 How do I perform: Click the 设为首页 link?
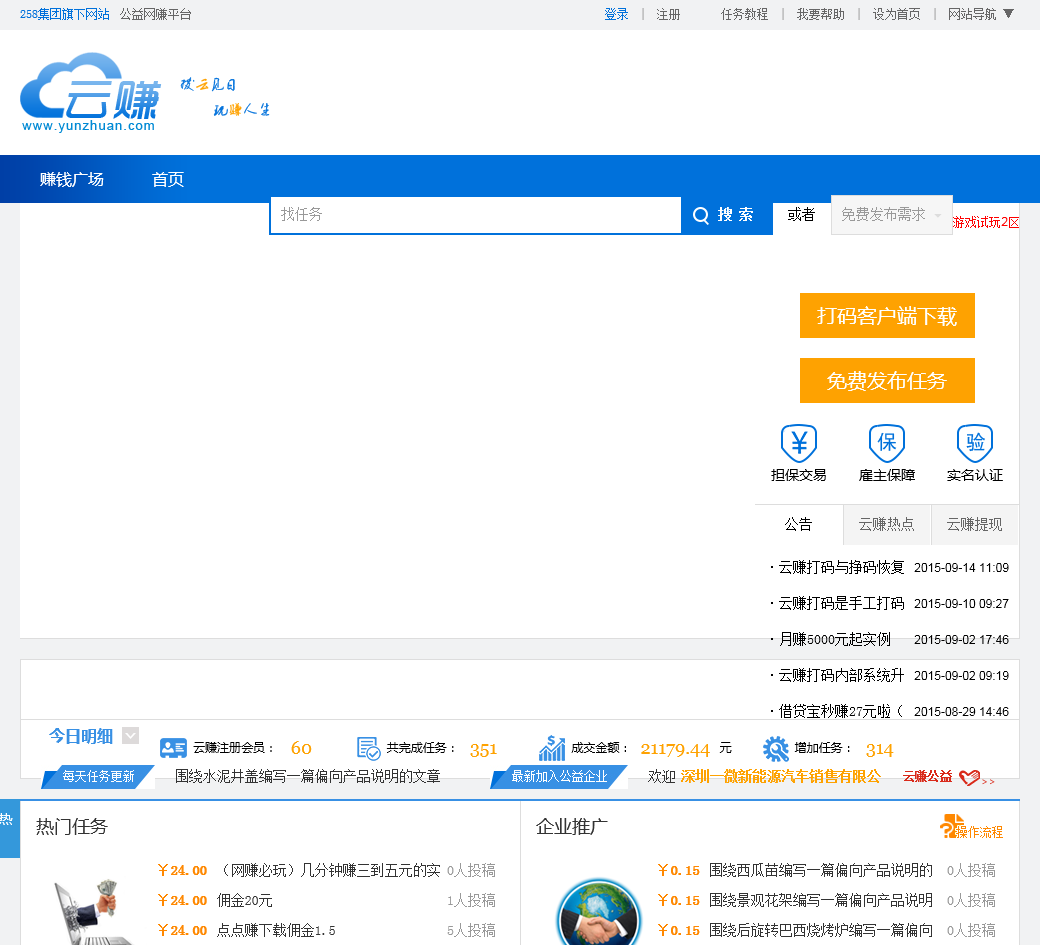pyautogui.click(x=896, y=15)
